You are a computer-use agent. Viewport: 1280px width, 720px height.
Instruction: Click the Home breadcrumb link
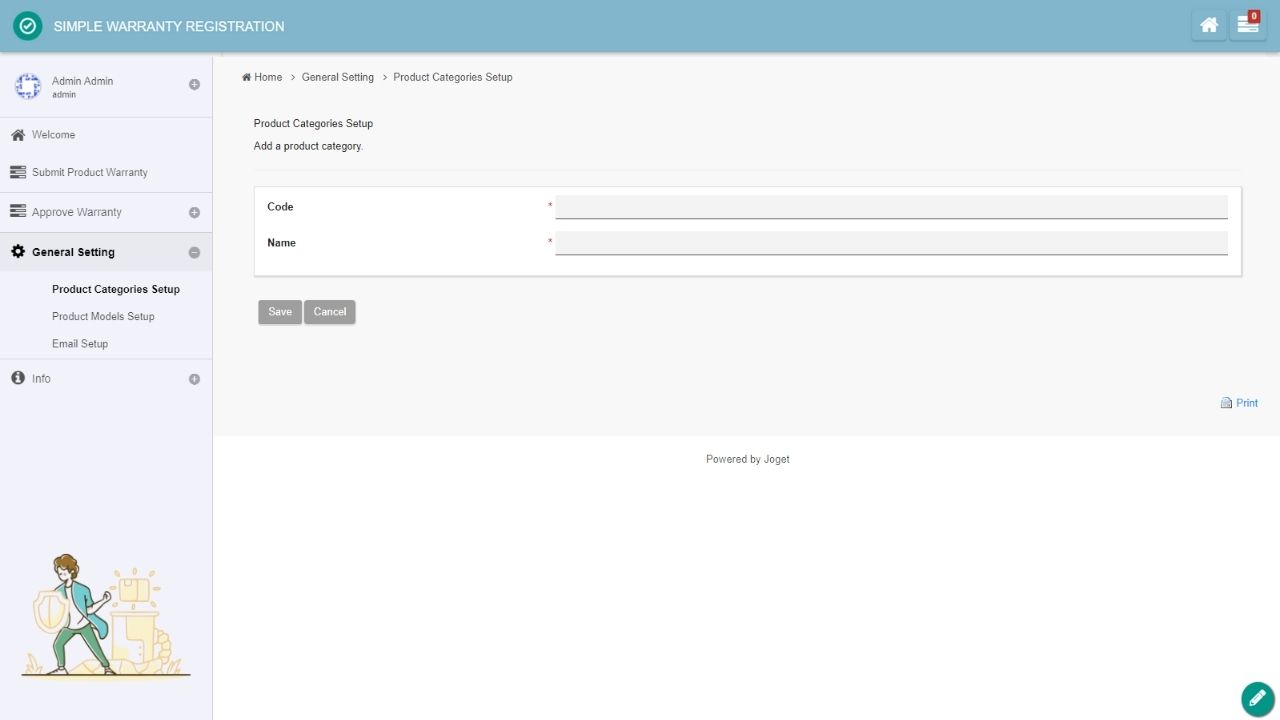tap(267, 77)
